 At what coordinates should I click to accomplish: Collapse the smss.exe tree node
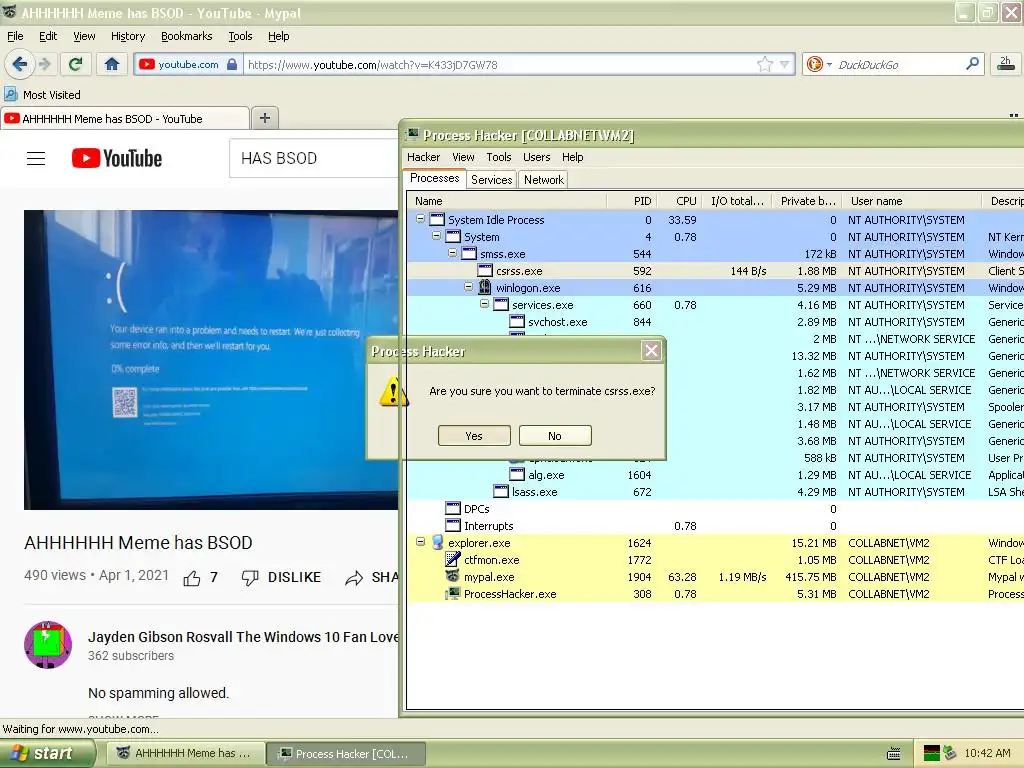[453, 253]
